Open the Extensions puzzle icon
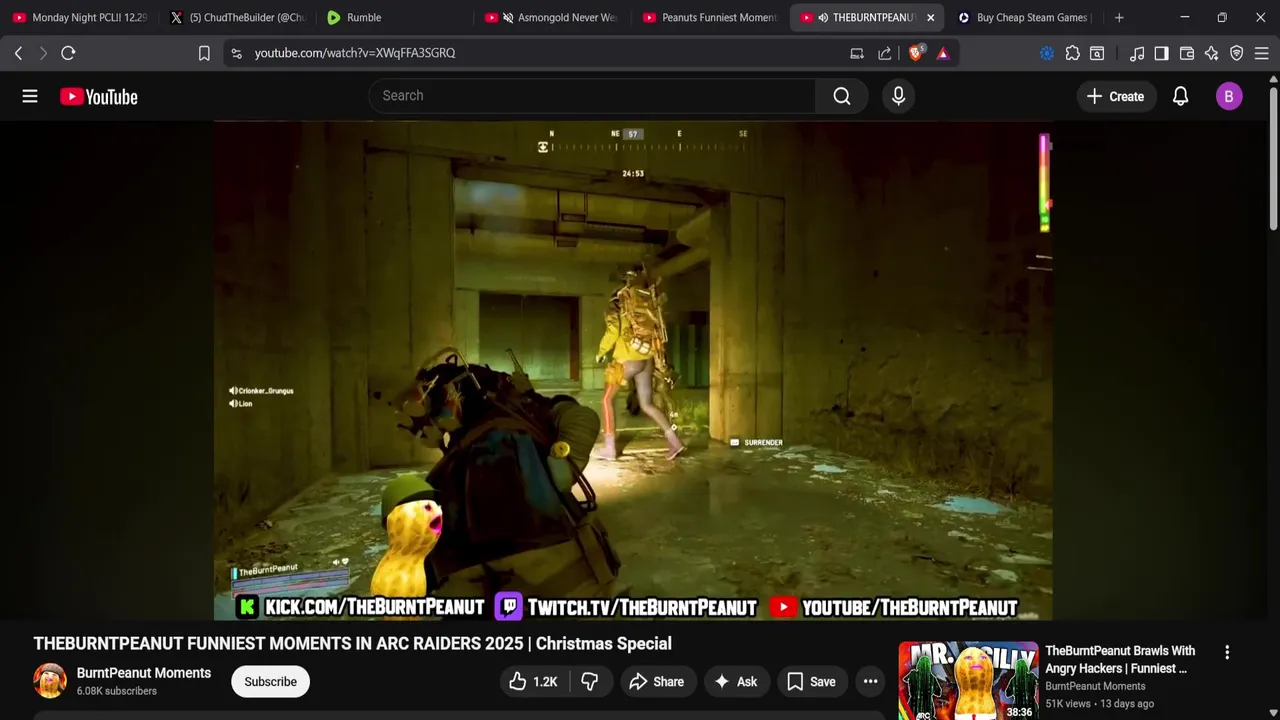The width and height of the screenshot is (1280, 720). tap(1072, 53)
